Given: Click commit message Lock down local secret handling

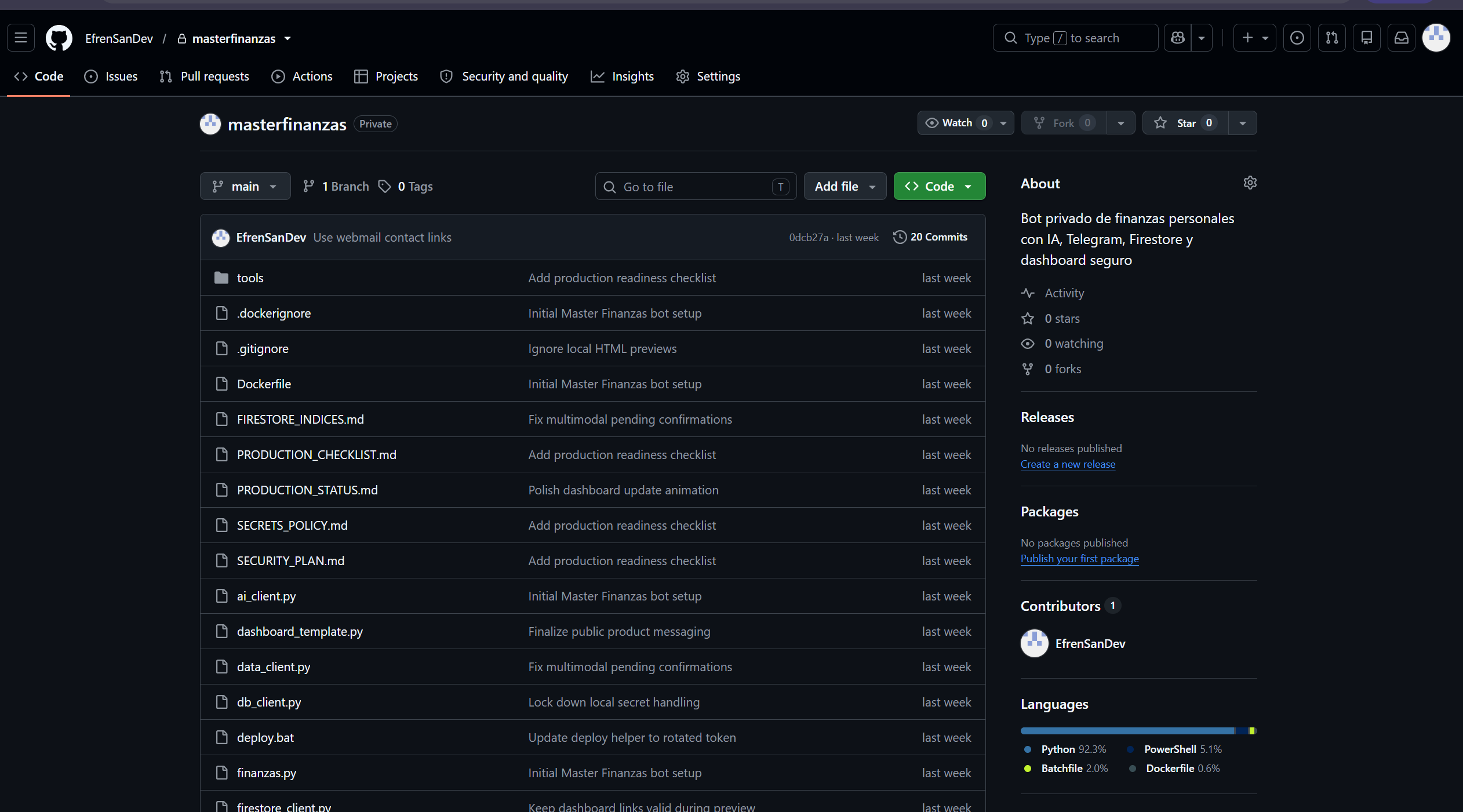Looking at the screenshot, I should [614, 702].
